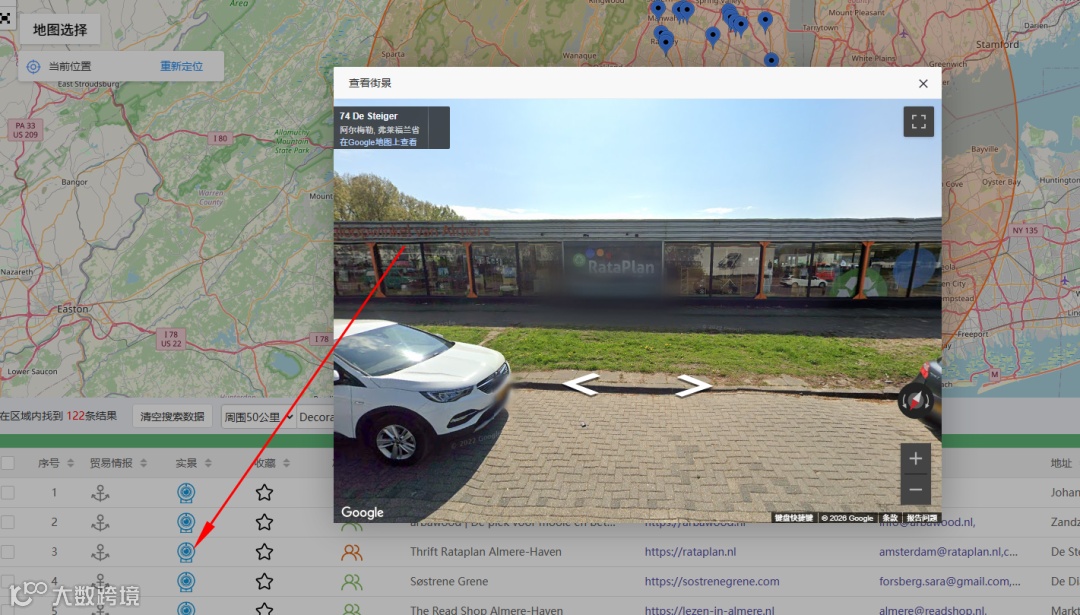The height and width of the screenshot is (615, 1080).
Task: Click 重新定位 to relocate position
Action: [x=182, y=66]
